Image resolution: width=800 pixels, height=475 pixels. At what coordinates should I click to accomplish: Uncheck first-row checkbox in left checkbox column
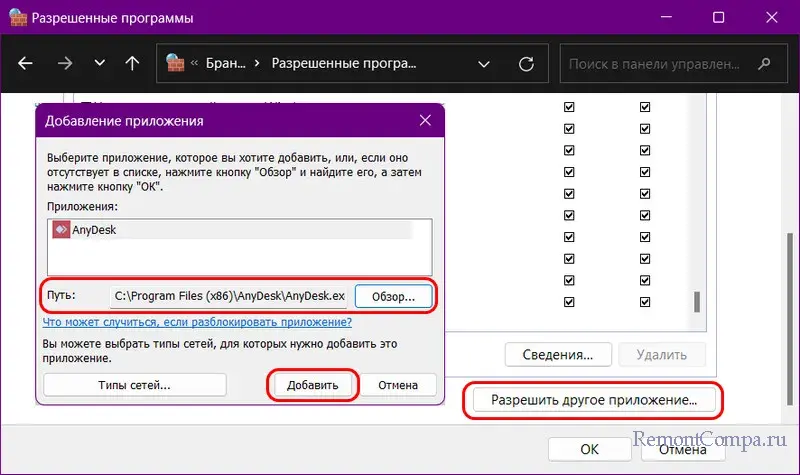[569, 107]
